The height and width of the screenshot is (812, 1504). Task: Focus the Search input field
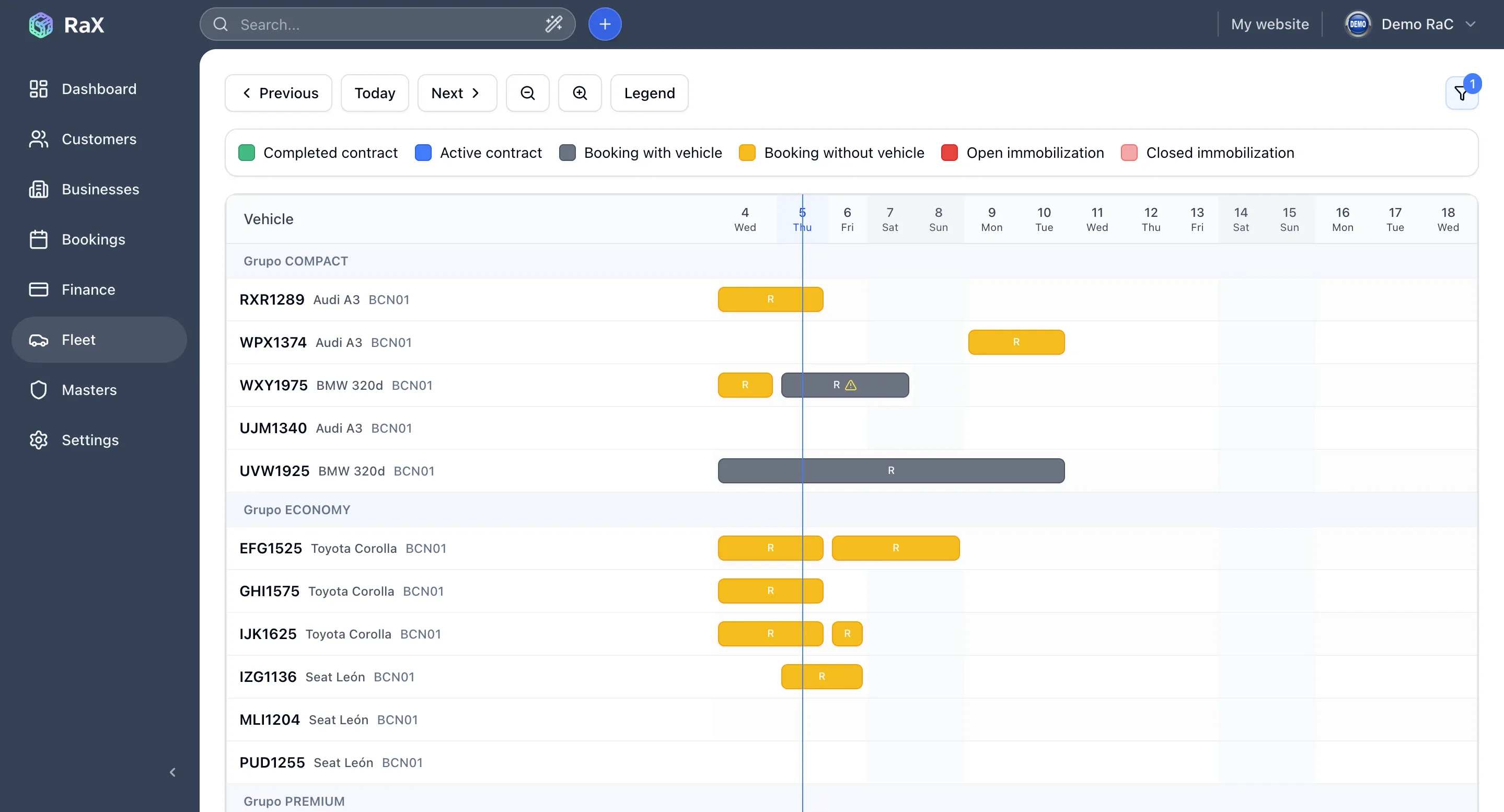click(388, 25)
